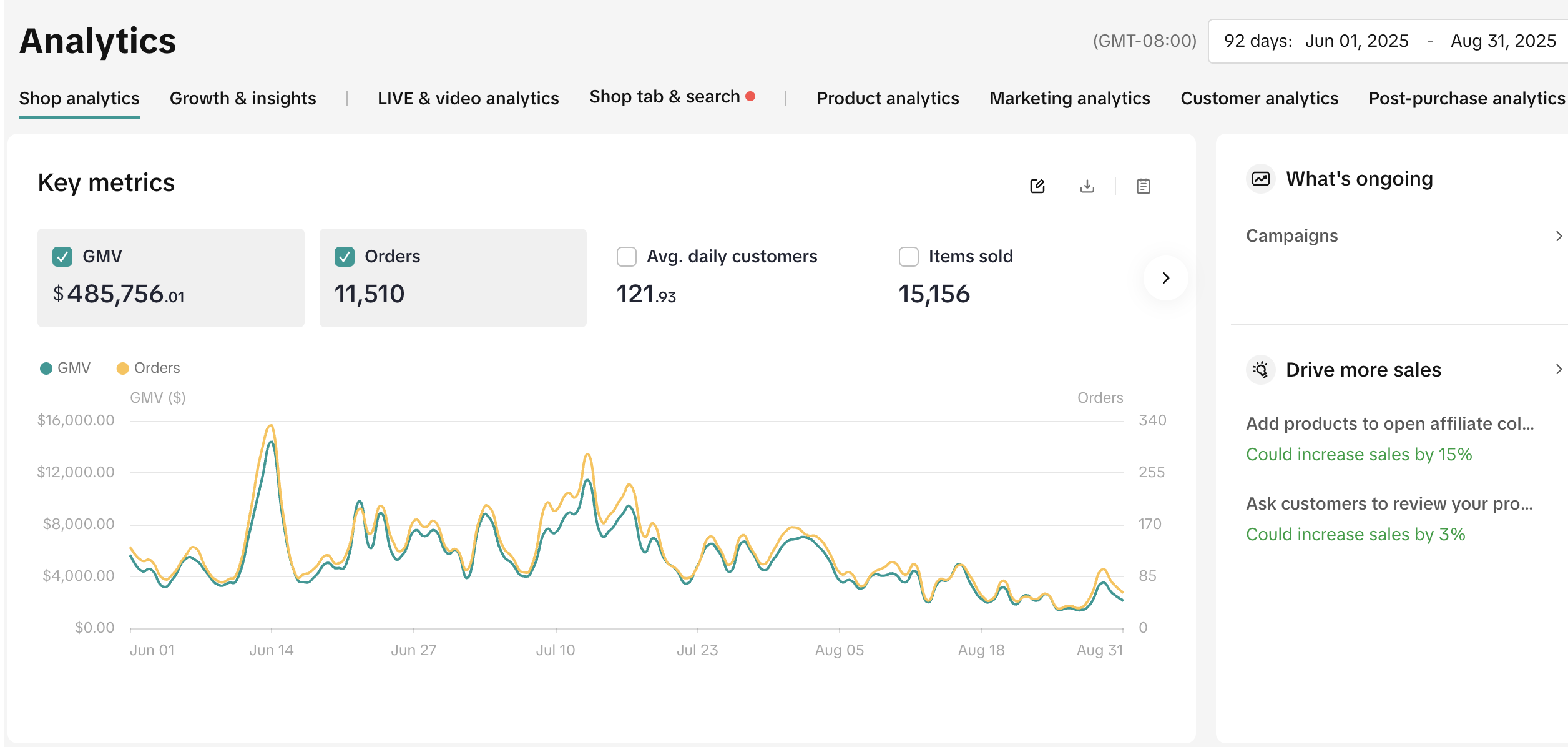Click the red dot on Shop tab & search

click(751, 96)
